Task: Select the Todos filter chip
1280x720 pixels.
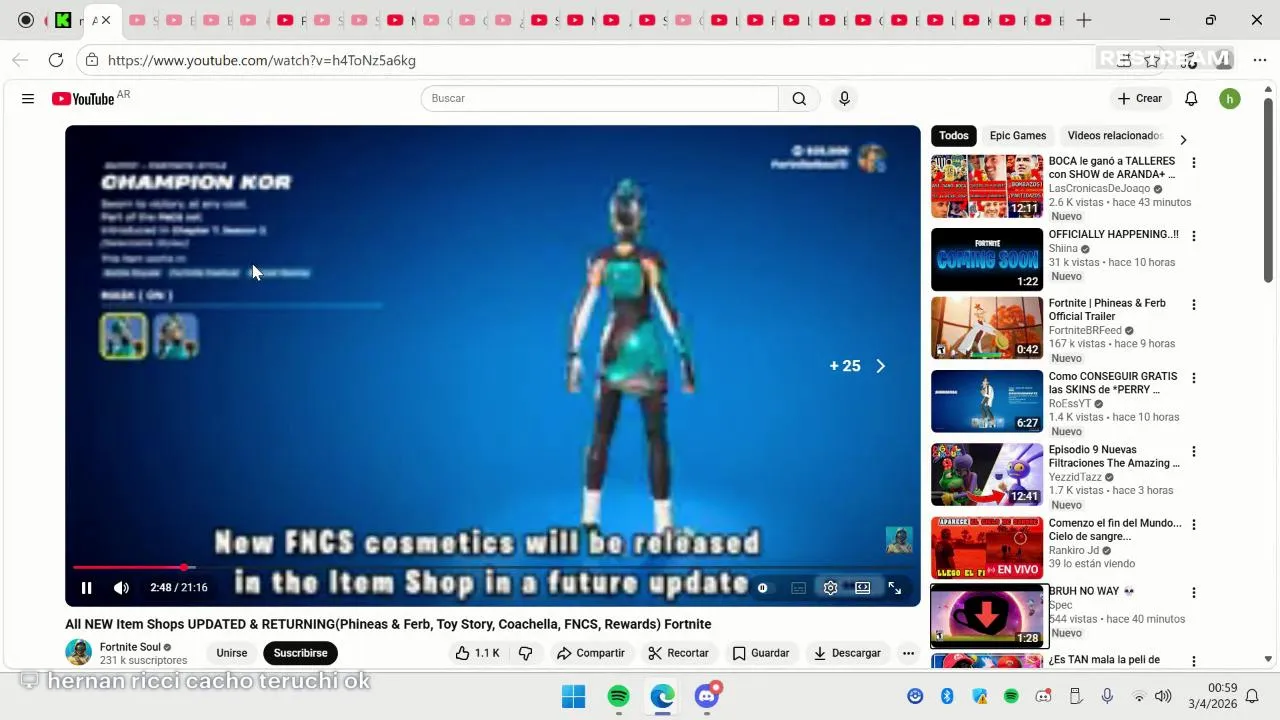Action: coord(954,136)
